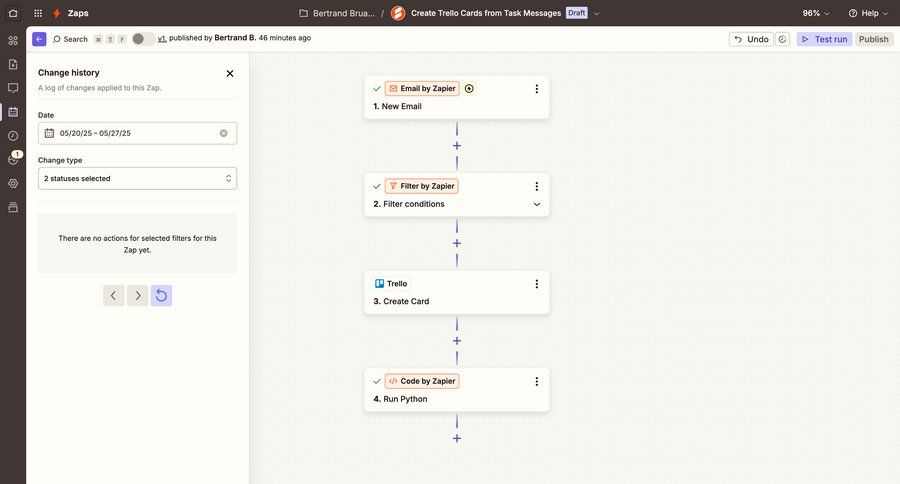Viewport: 900px width, 484px height.
Task: Open the Search field in editor toolbar
Action: coord(70,39)
